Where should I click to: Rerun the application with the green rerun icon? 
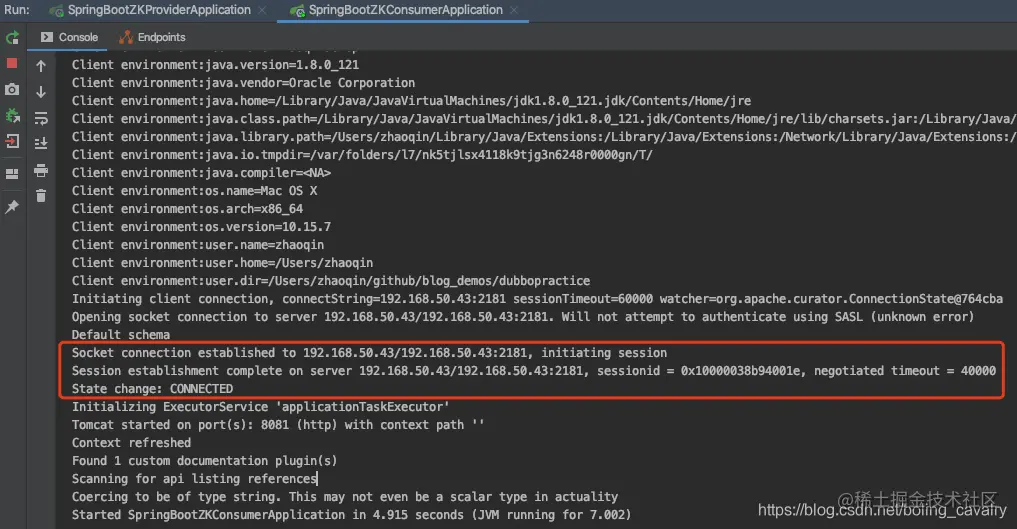tap(12, 38)
